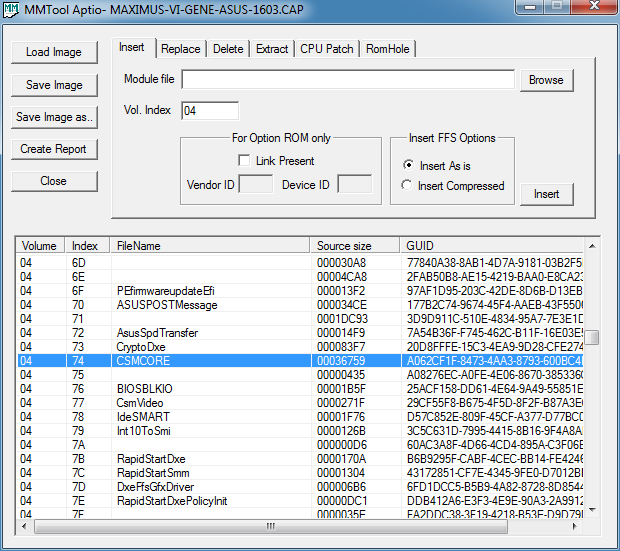Select the RapidStartDxe module
Viewport: 620px width, 551px height.
point(301,459)
